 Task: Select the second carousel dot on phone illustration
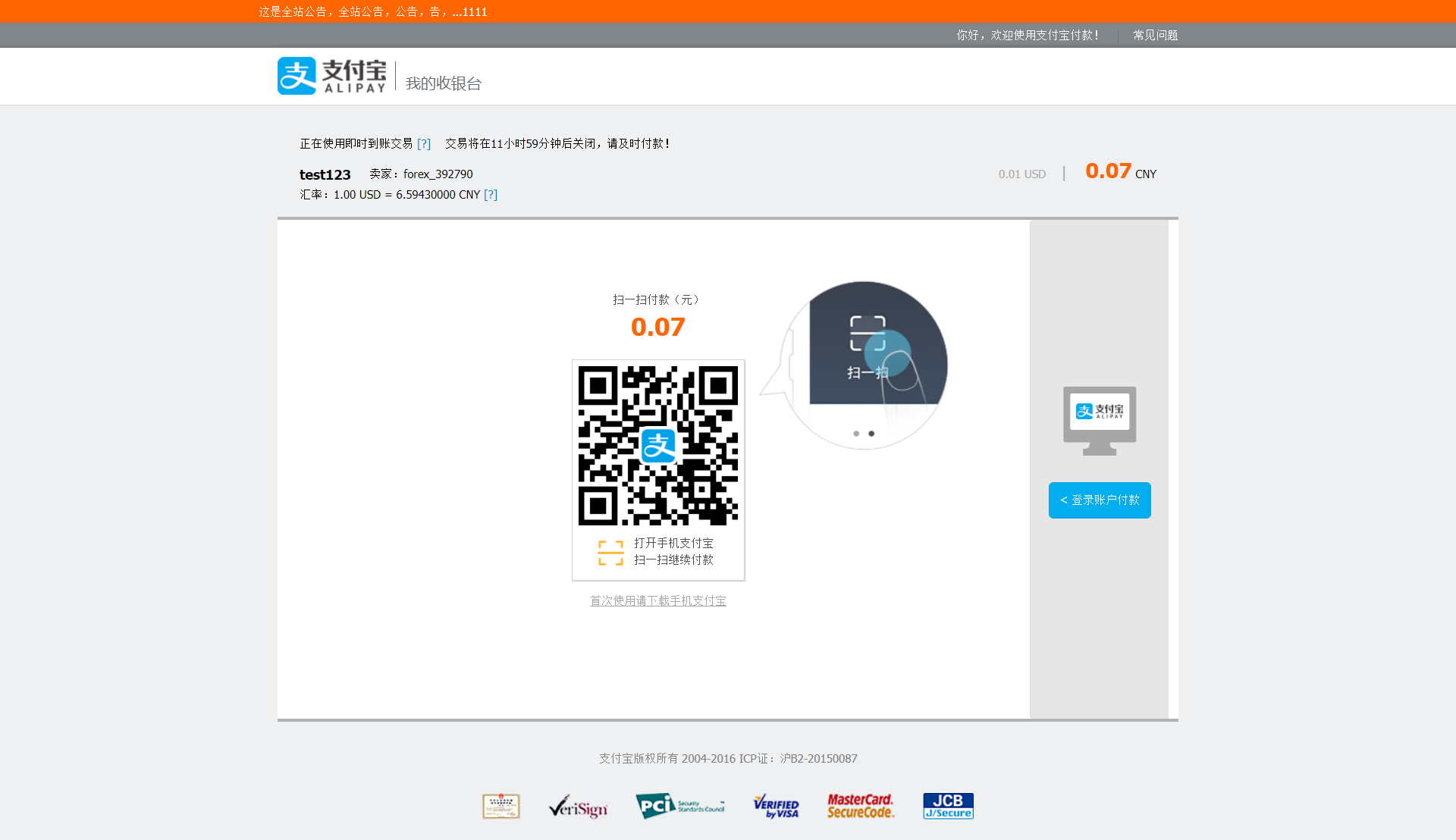click(x=871, y=434)
